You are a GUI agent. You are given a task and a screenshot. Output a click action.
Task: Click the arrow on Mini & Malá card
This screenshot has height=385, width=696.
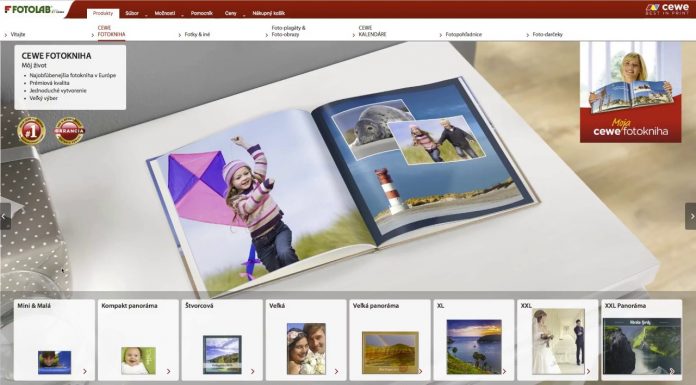(x=85, y=371)
